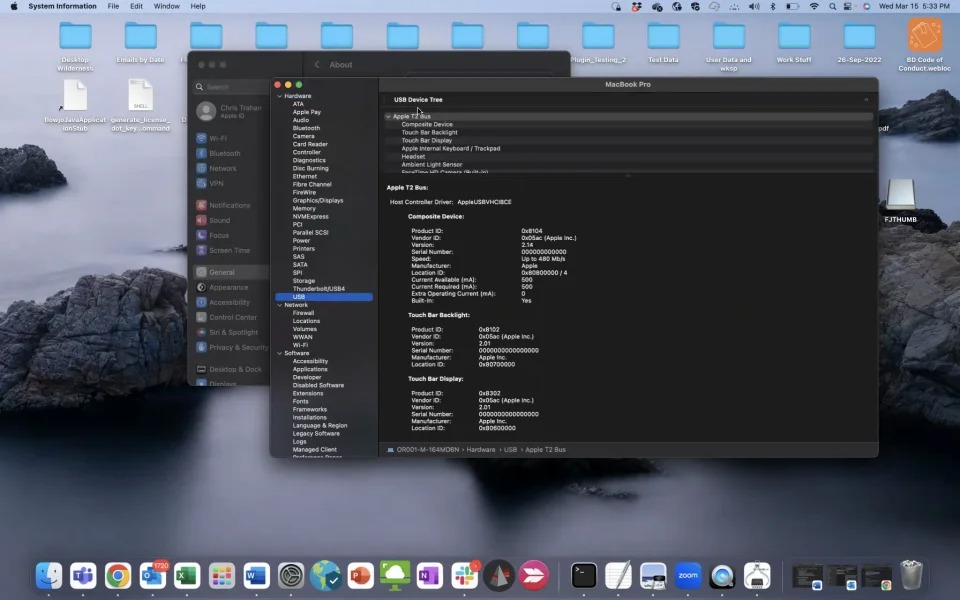The height and width of the screenshot is (600, 960).
Task: Click Hardware in the bottom path bar
Action: point(480,450)
